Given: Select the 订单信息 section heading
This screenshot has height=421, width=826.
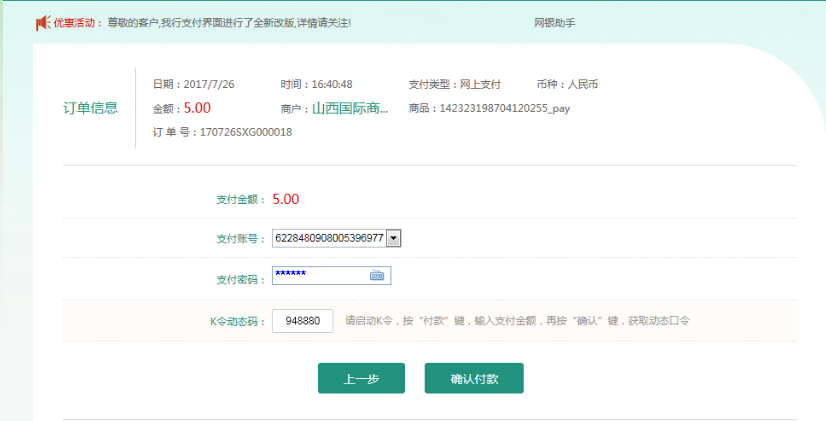Looking at the screenshot, I should coord(91,108).
